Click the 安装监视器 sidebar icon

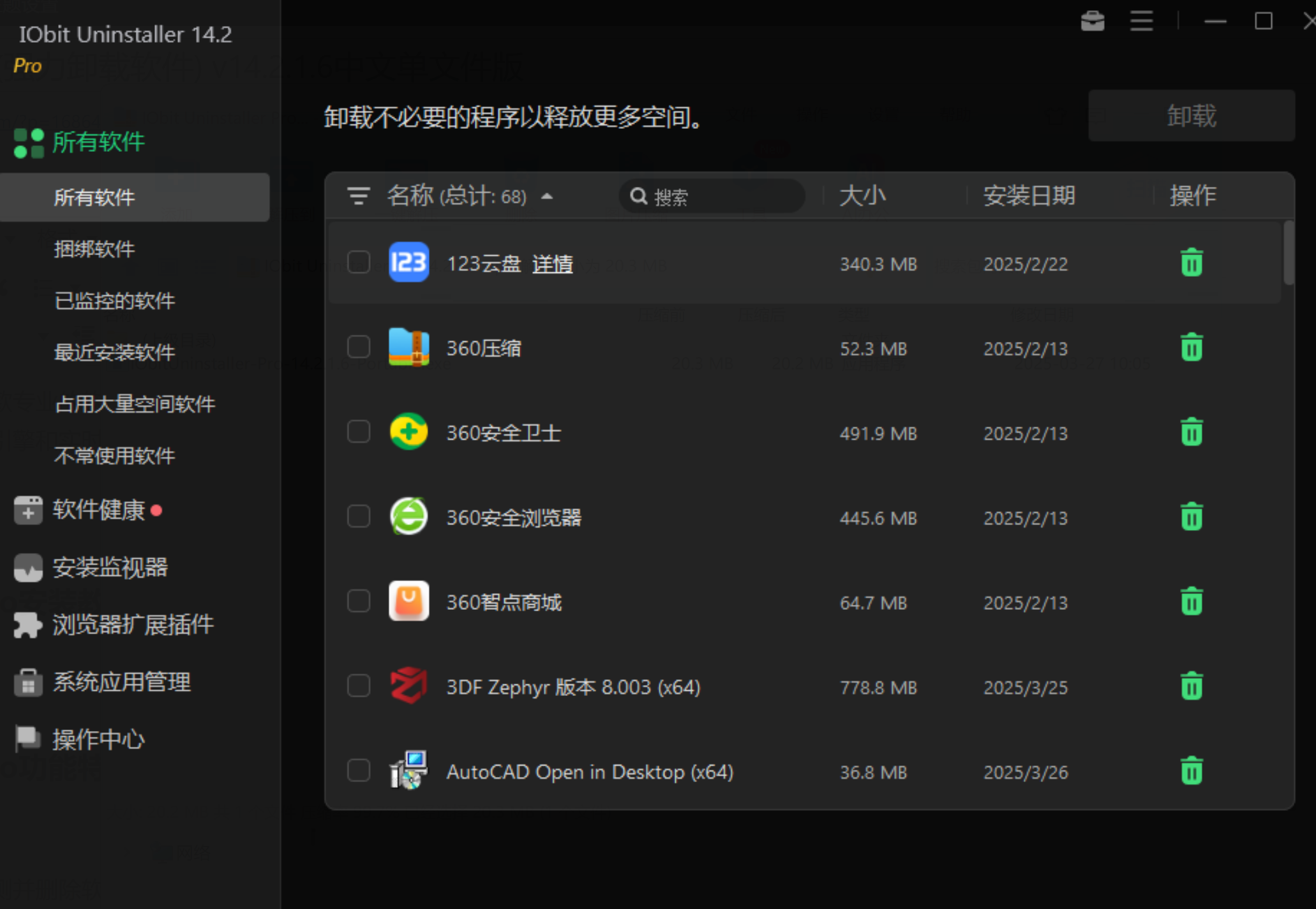tap(27, 568)
